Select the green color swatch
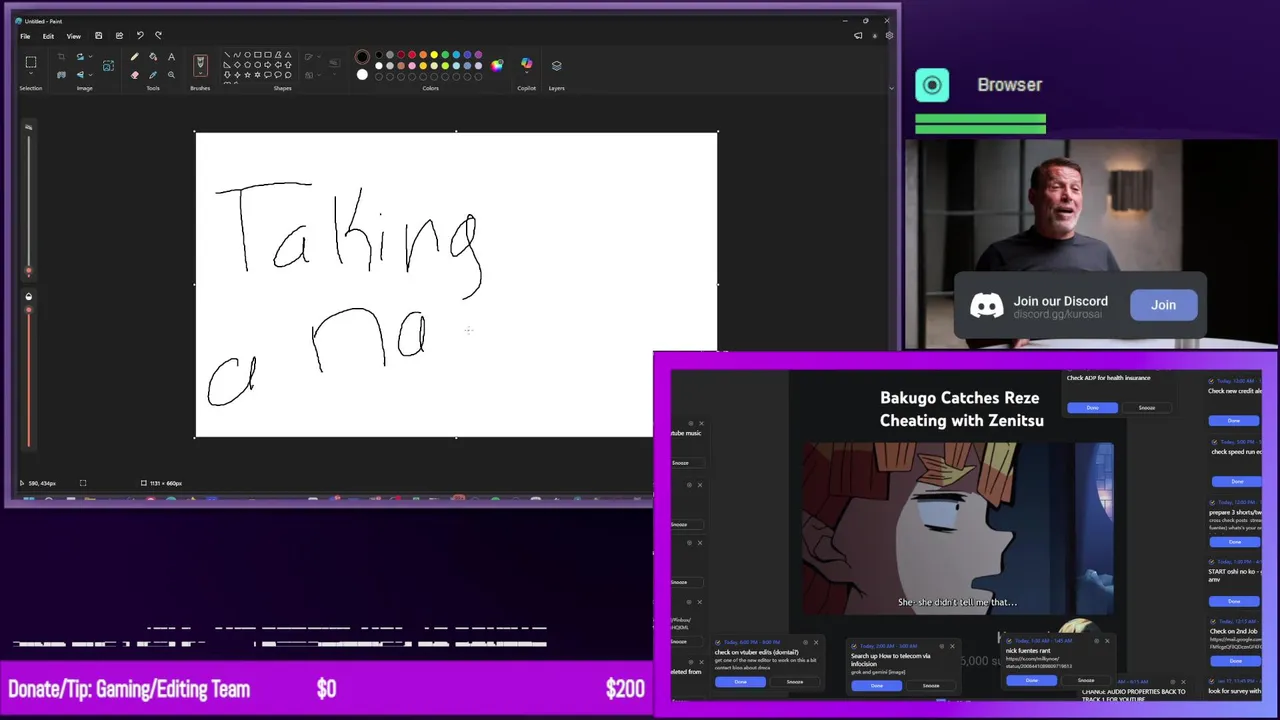Viewport: 1280px width, 720px height. 445,54
